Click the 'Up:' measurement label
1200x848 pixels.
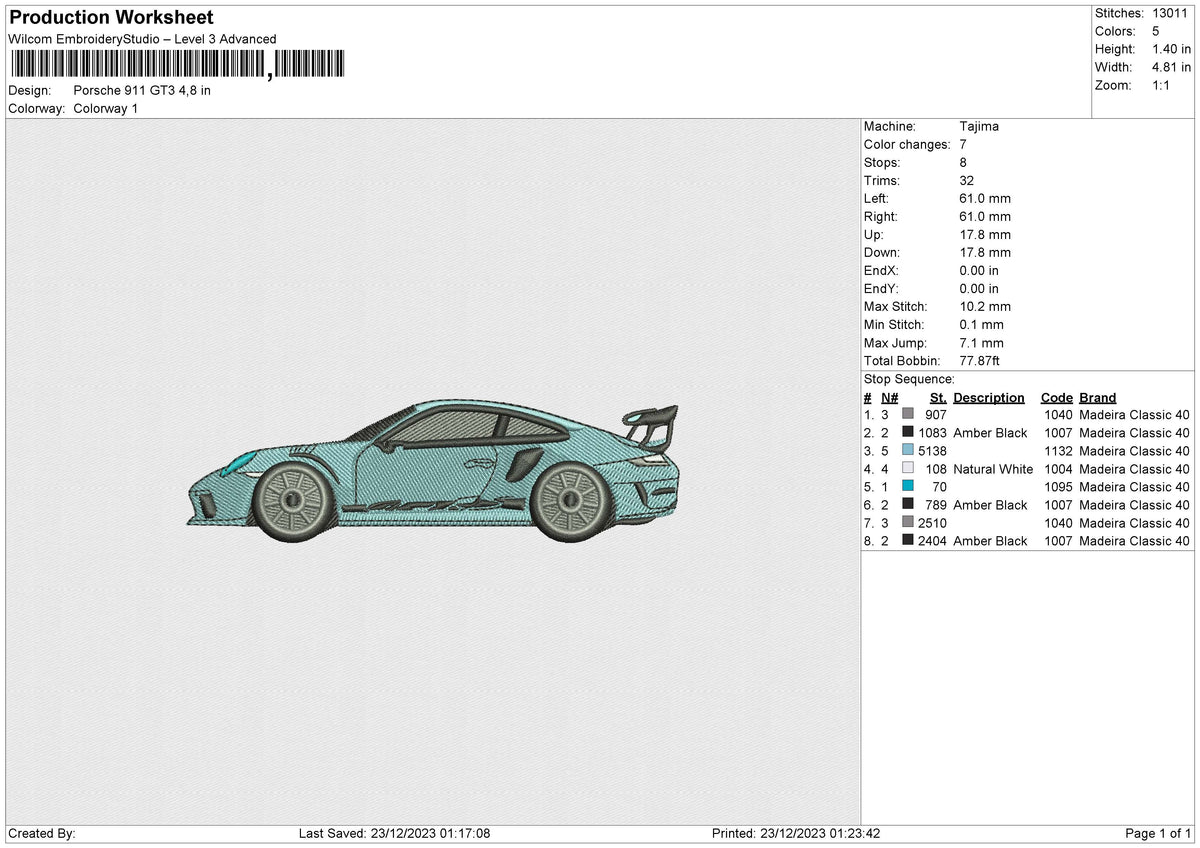[874, 234]
